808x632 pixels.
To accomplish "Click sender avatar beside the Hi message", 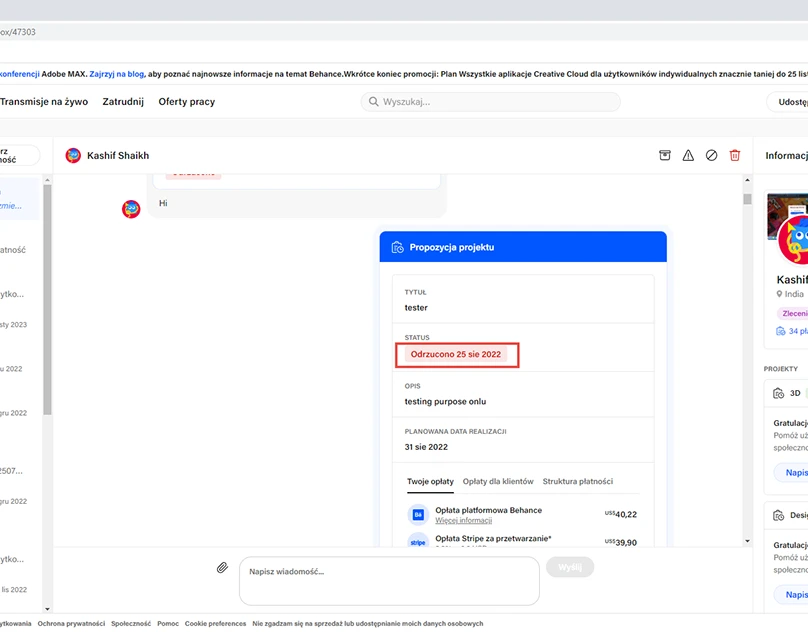I will pyautogui.click(x=131, y=208).
